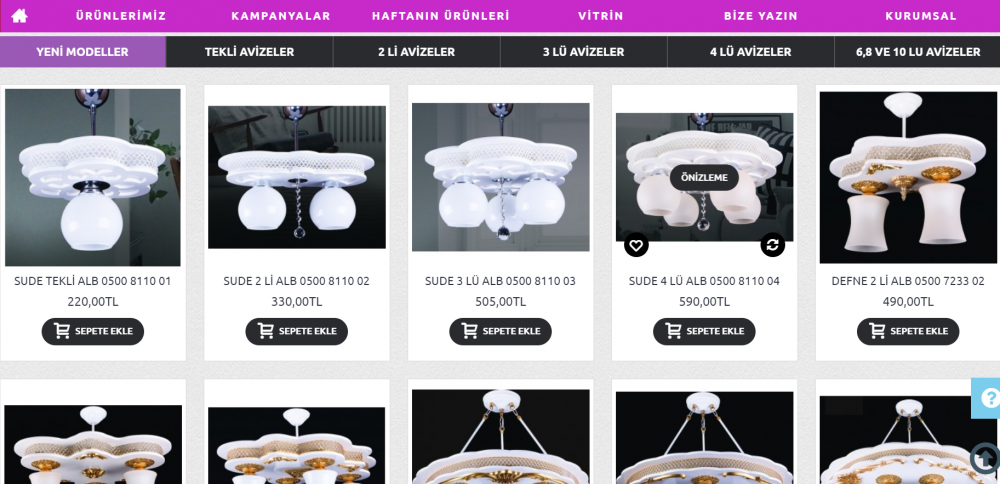Open SUDE 3 LÜ ALB 0500 8110 03 link
The image size is (1000, 484).
pos(500,281)
